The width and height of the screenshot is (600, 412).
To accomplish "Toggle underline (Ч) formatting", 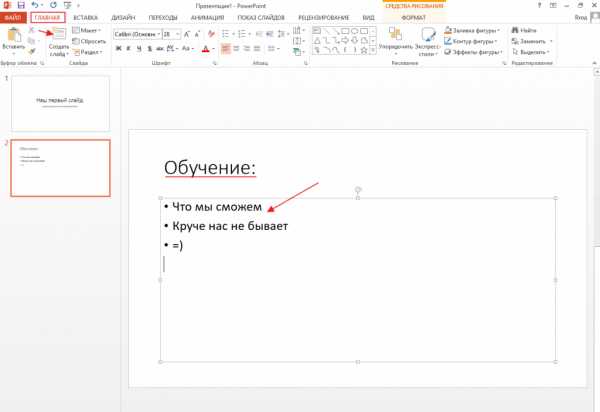I will point(139,49).
